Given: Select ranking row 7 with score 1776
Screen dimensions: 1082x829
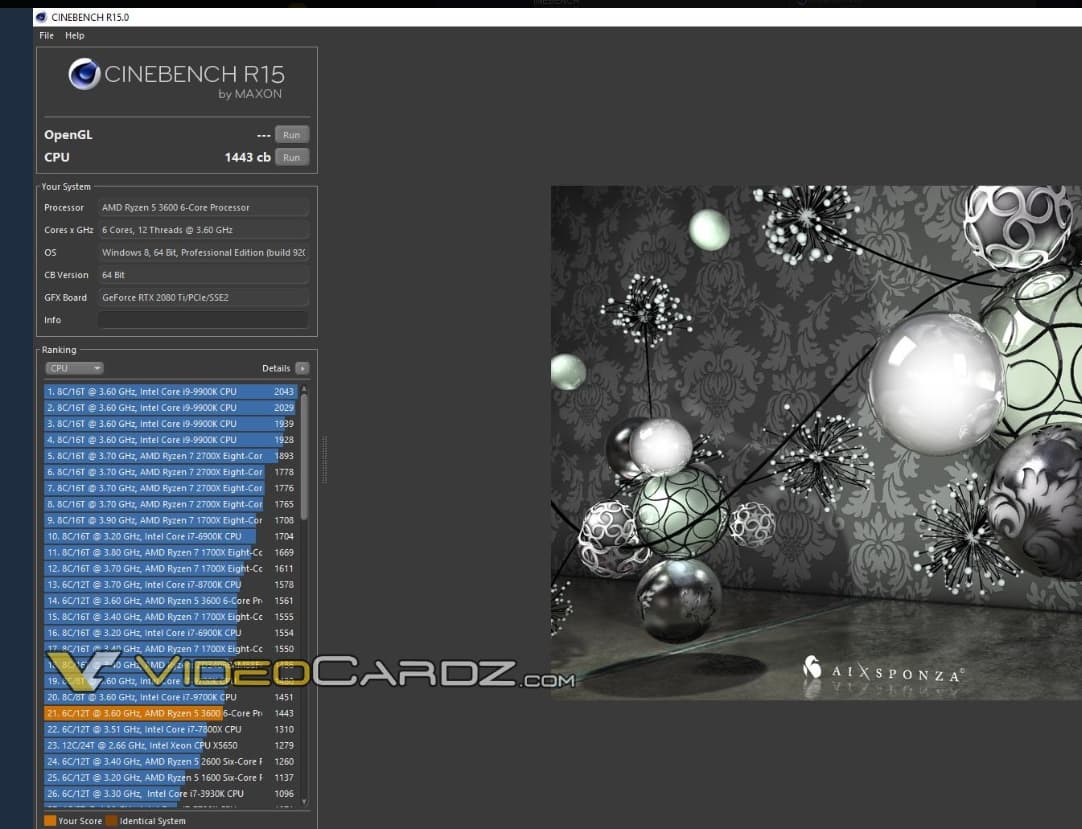Looking at the screenshot, I should (171, 488).
